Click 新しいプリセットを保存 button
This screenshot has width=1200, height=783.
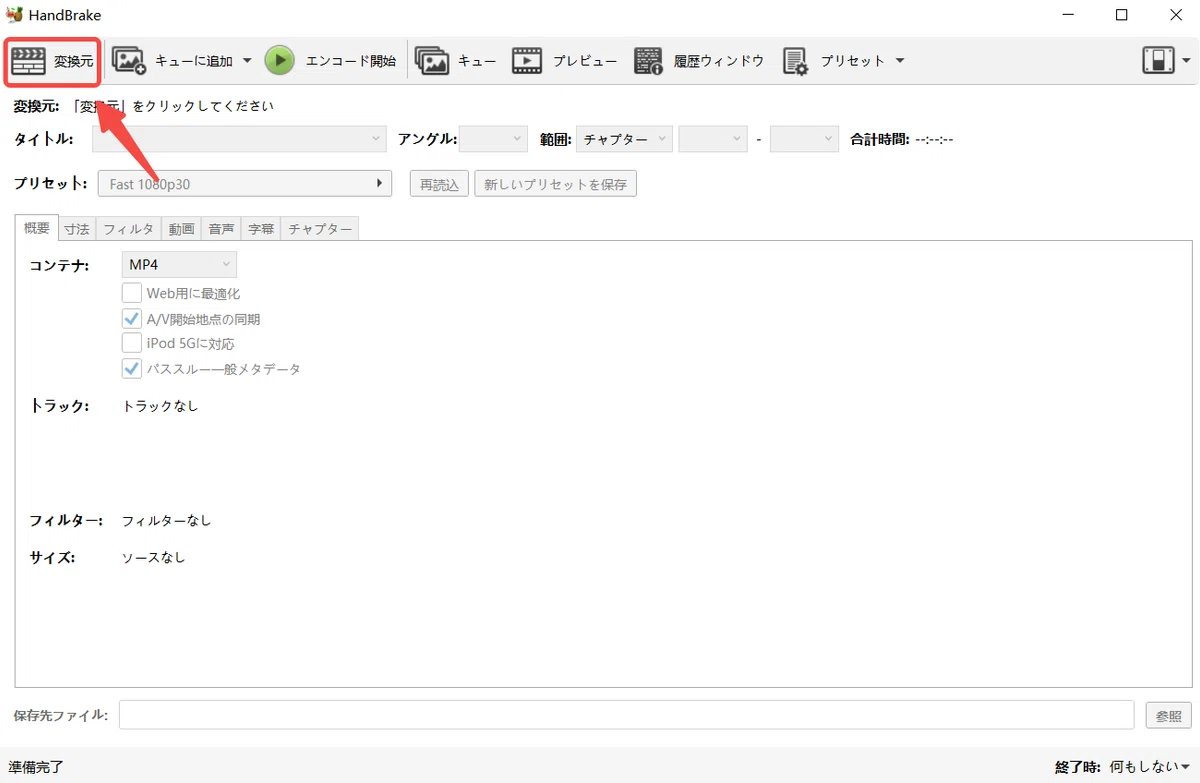click(555, 184)
